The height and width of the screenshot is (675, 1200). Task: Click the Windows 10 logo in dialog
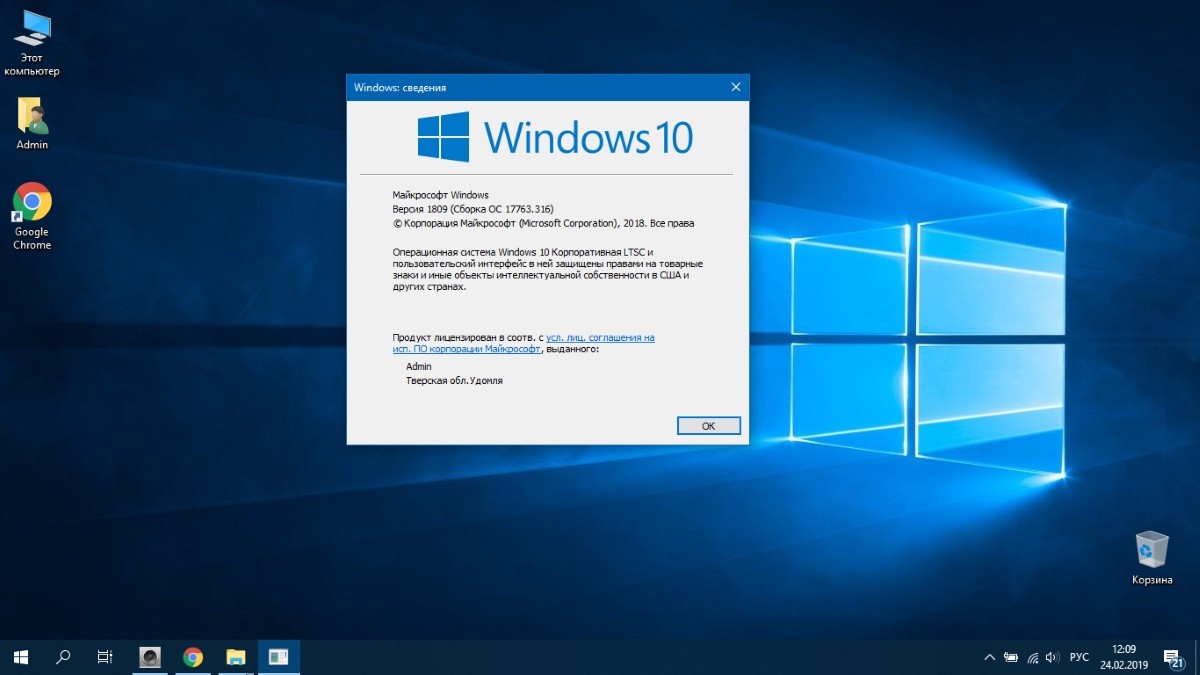tap(555, 136)
